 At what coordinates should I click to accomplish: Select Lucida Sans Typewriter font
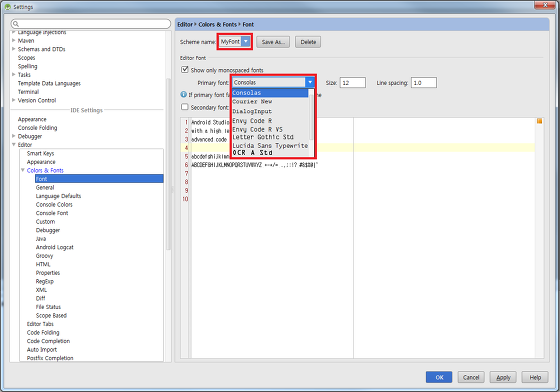pos(270,146)
